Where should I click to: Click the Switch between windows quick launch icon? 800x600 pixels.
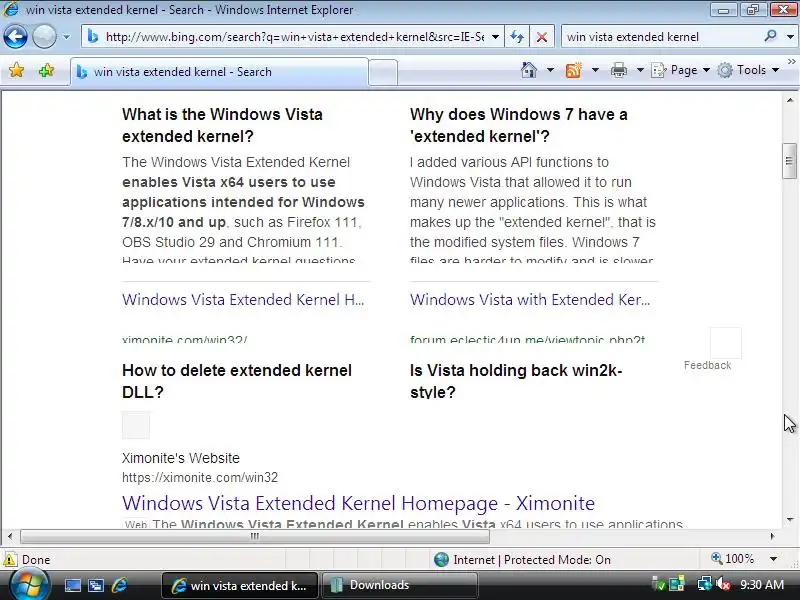coord(95,585)
